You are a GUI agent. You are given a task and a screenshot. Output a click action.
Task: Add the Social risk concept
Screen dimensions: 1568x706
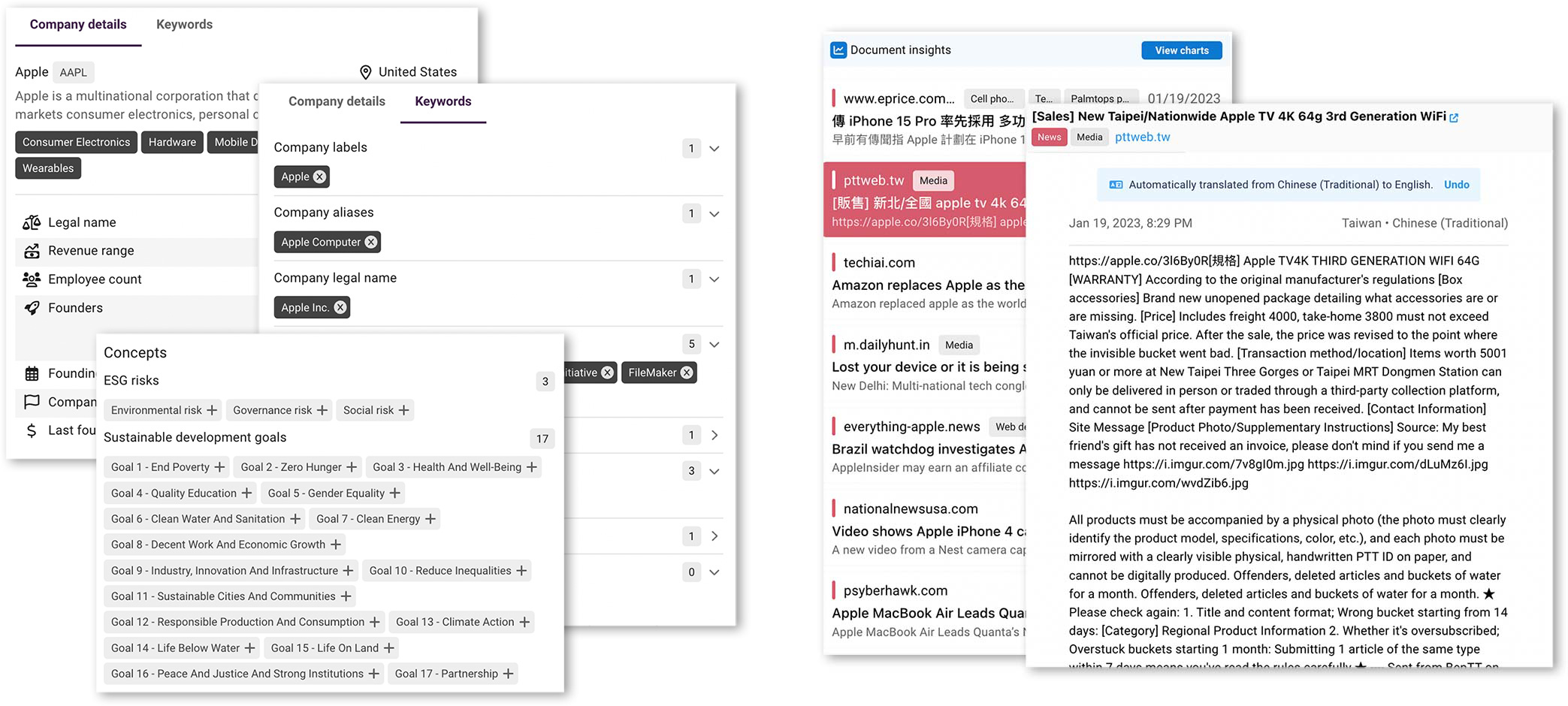[x=404, y=410]
